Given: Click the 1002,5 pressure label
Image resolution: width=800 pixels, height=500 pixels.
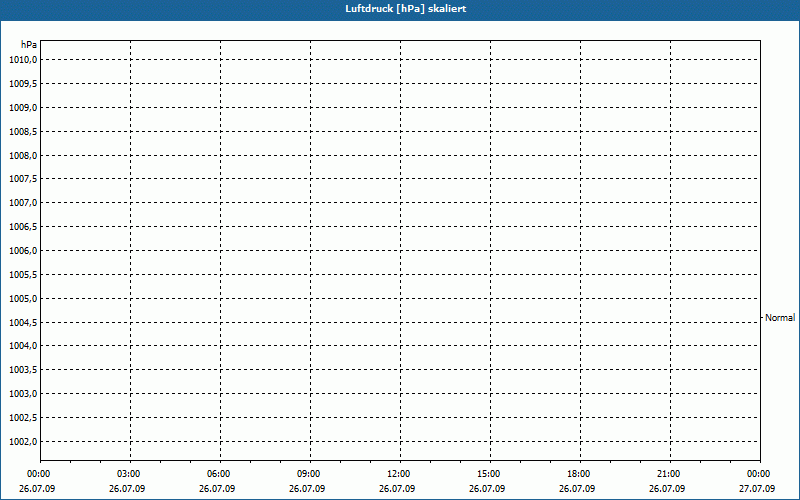Looking at the screenshot, I should 23,417.
